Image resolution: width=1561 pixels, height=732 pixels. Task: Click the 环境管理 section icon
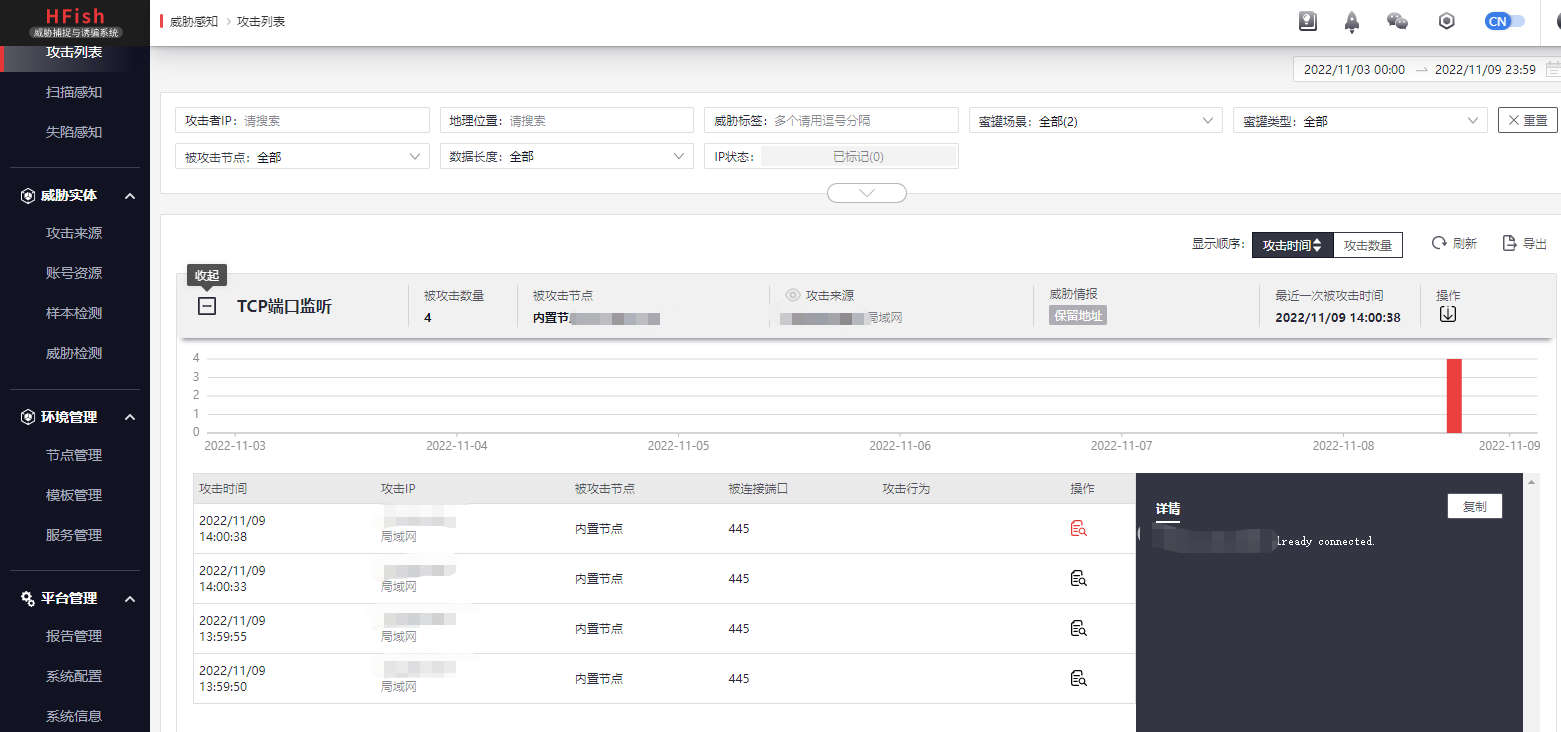[28, 417]
